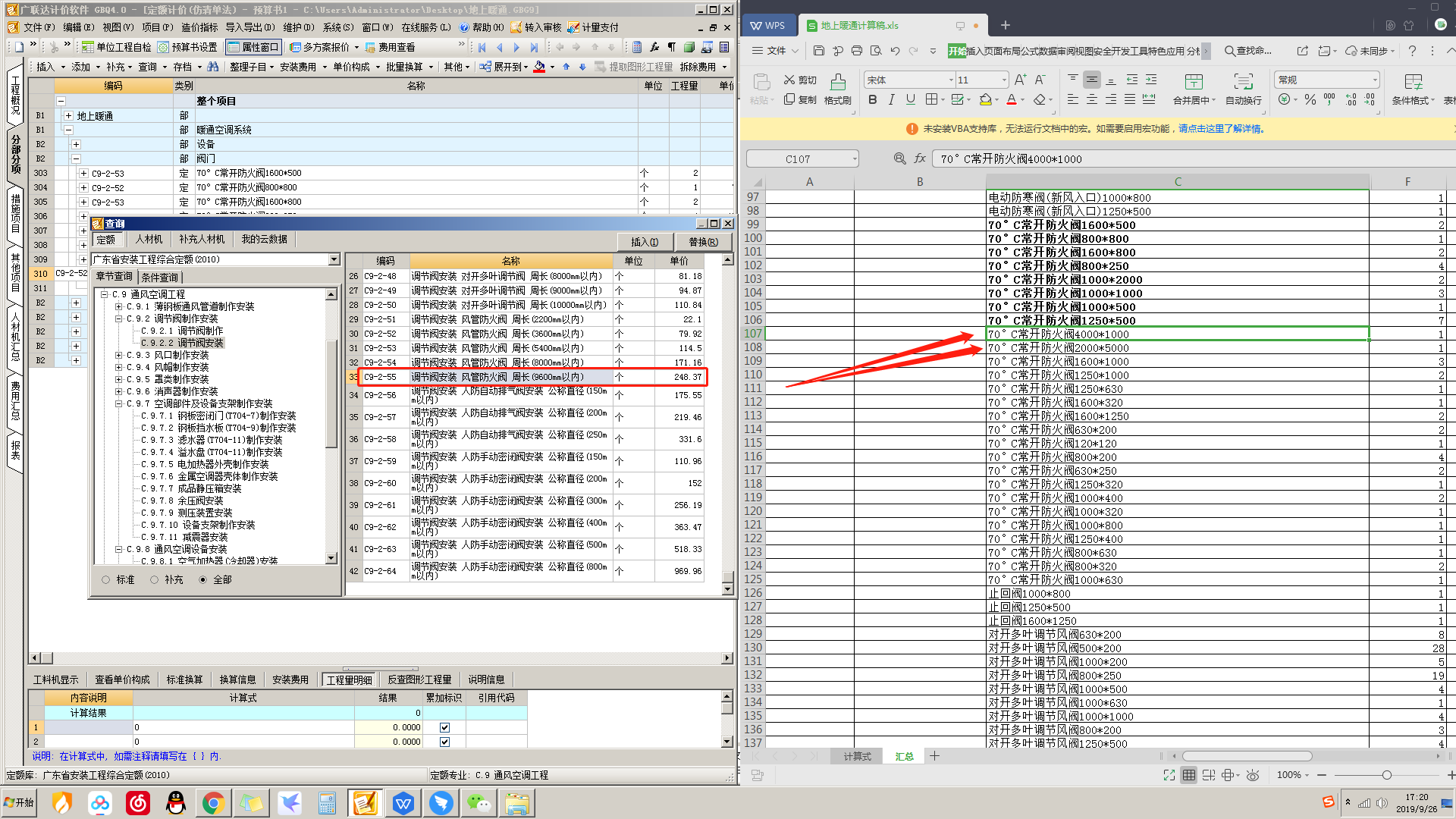Toggle fullscreen icon in WPS status bar
The height and width of the screenshot is (819, 1456).
click(1169, 775)
